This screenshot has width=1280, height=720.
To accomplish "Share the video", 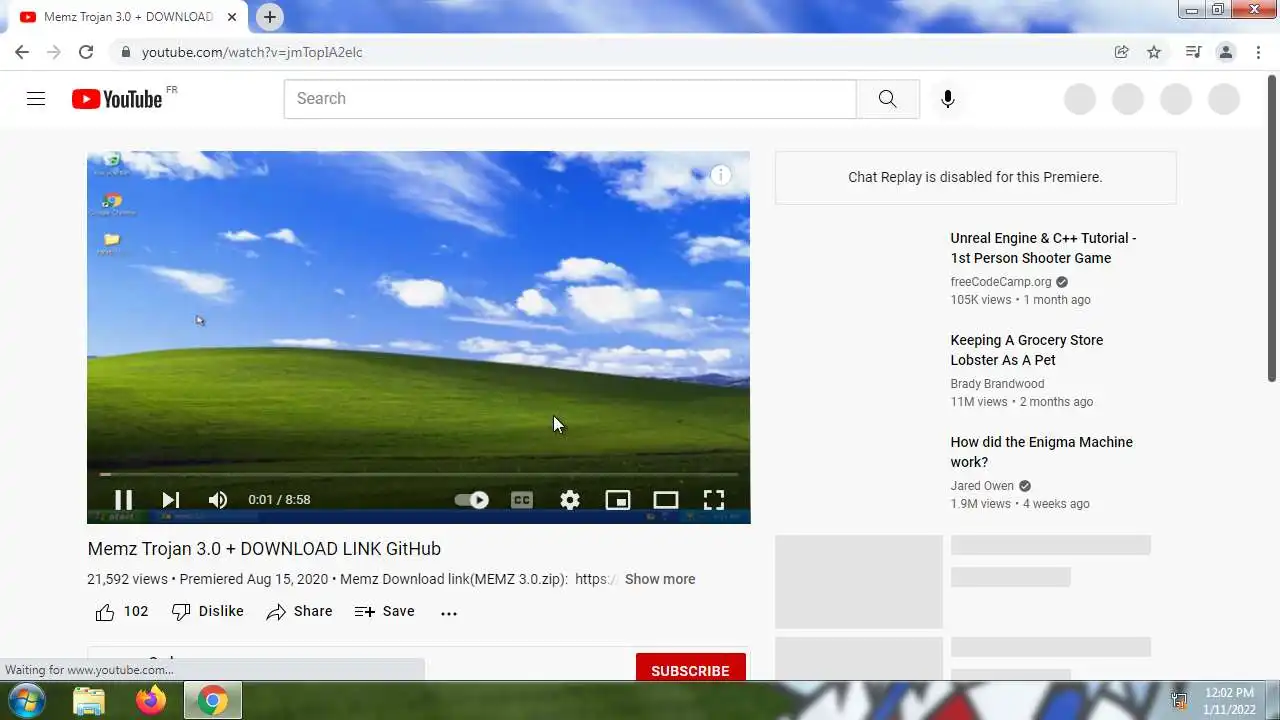I will (299, 612).
